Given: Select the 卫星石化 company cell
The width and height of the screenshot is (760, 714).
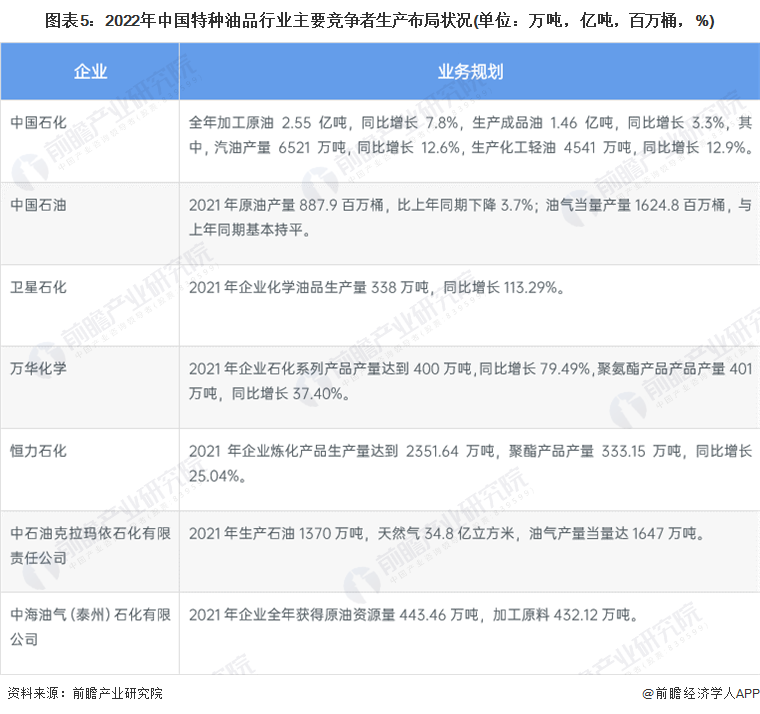Looking at the screenshot, I should [x=38, y=287].
